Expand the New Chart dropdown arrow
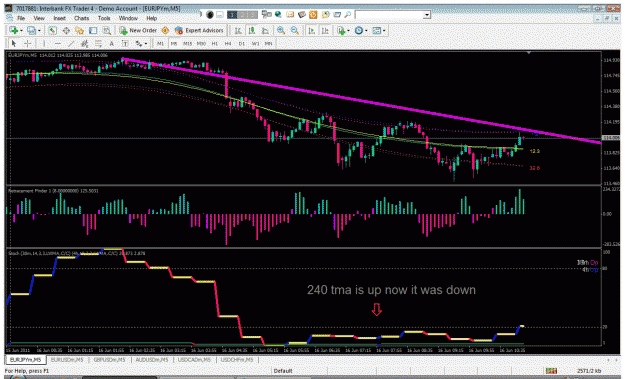This screenshot has width=625, height=379. point(21,31)
